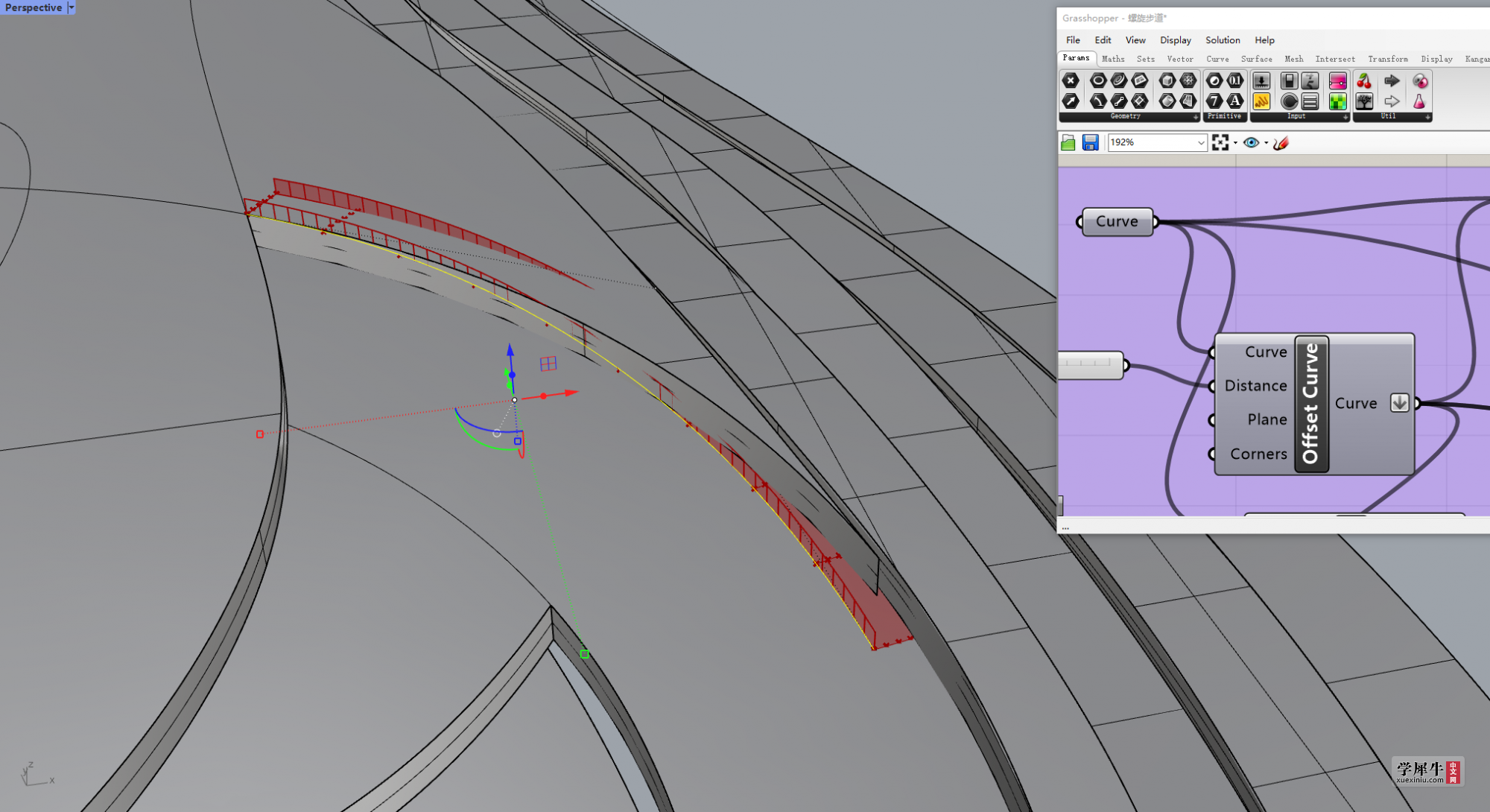Click the Perspective viewport title
The image size is (1490, 812).
34,7
